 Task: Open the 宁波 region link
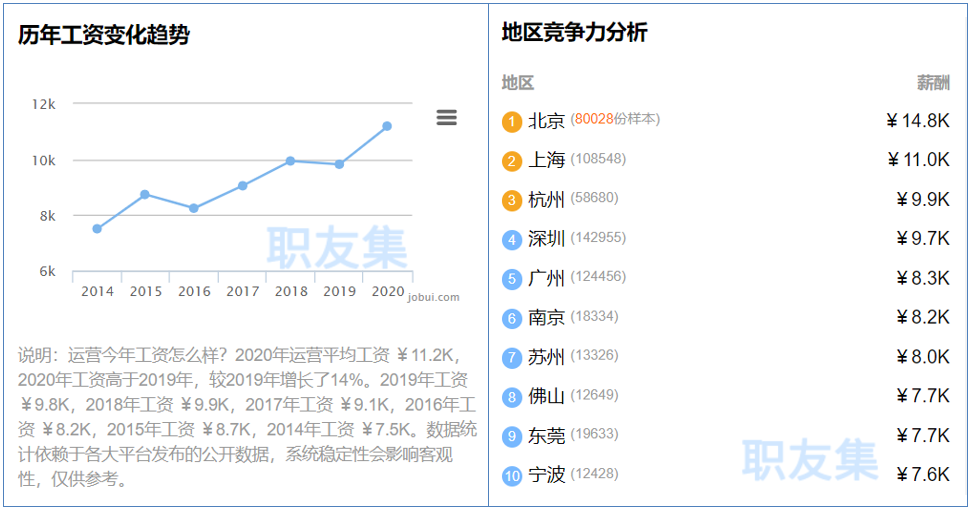pyautogui.click(x=546, y=475)
